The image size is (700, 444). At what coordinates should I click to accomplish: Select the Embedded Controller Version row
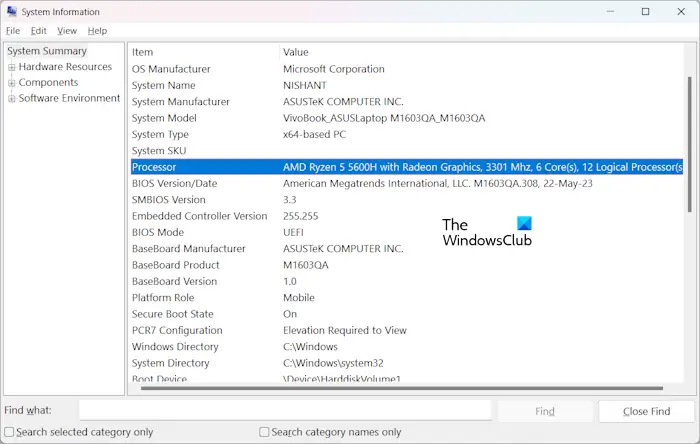pos(407,216)
